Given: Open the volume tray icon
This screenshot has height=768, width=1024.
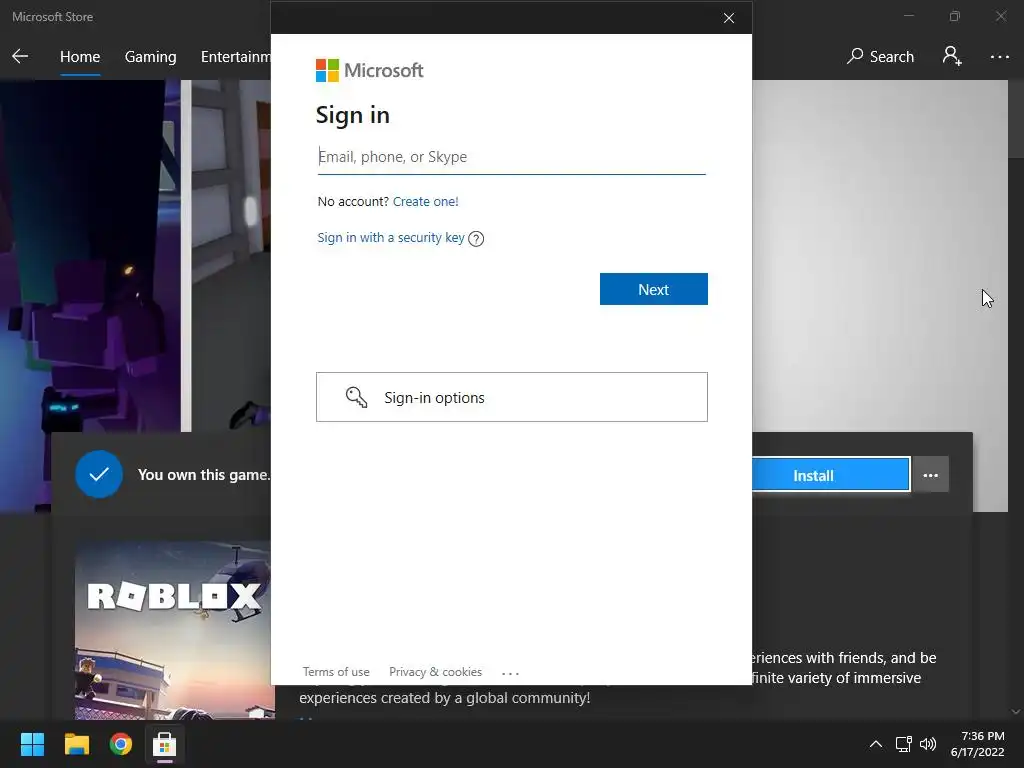Looking at the screenshot, I should (928, 744).
